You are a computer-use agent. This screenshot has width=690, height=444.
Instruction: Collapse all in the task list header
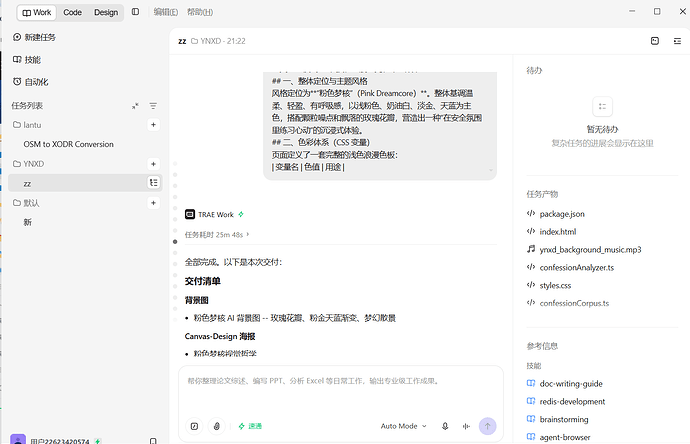pos(135,106)
